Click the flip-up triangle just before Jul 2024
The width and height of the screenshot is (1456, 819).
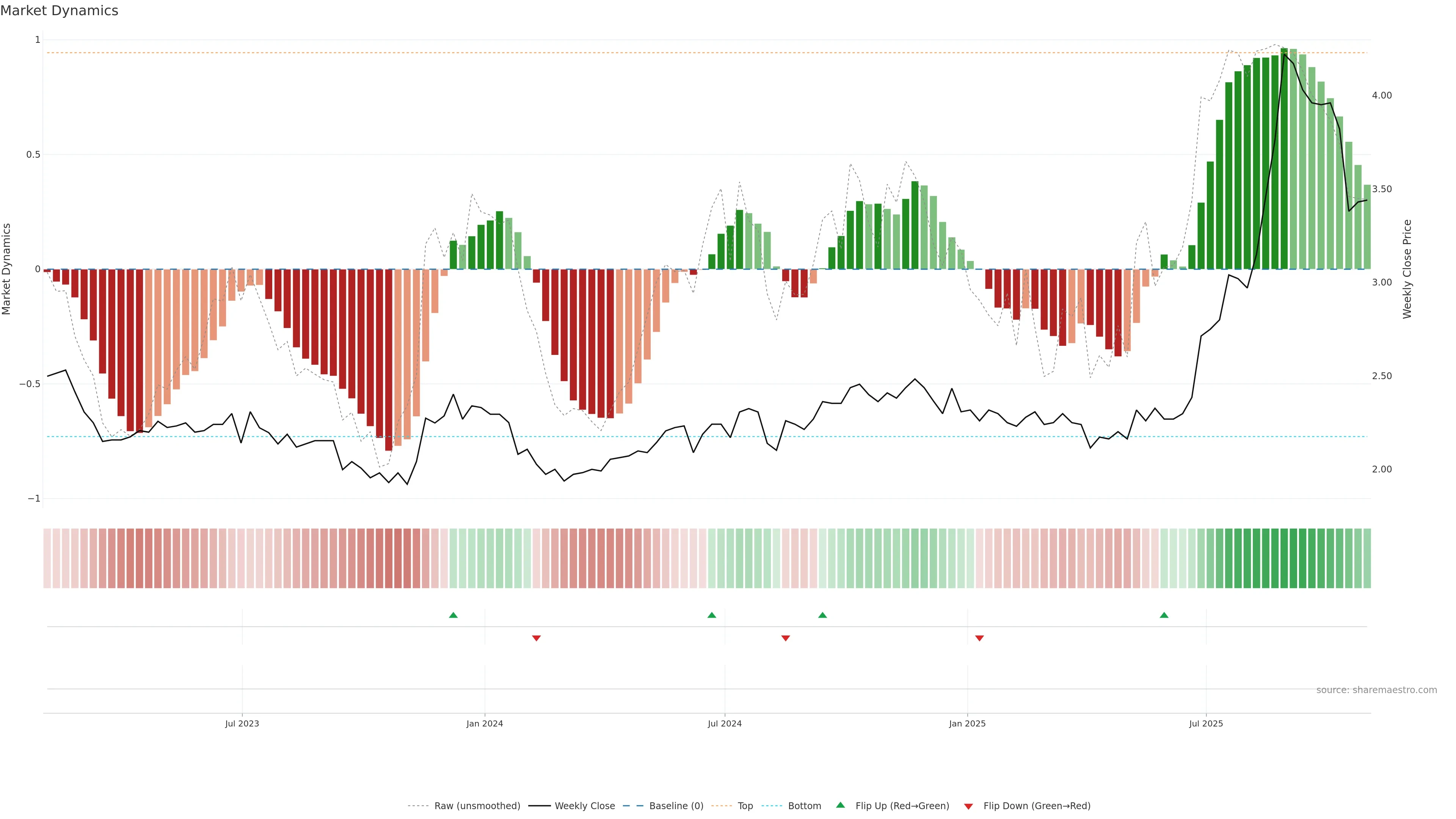pyautogui.click(x=712, y=615)
